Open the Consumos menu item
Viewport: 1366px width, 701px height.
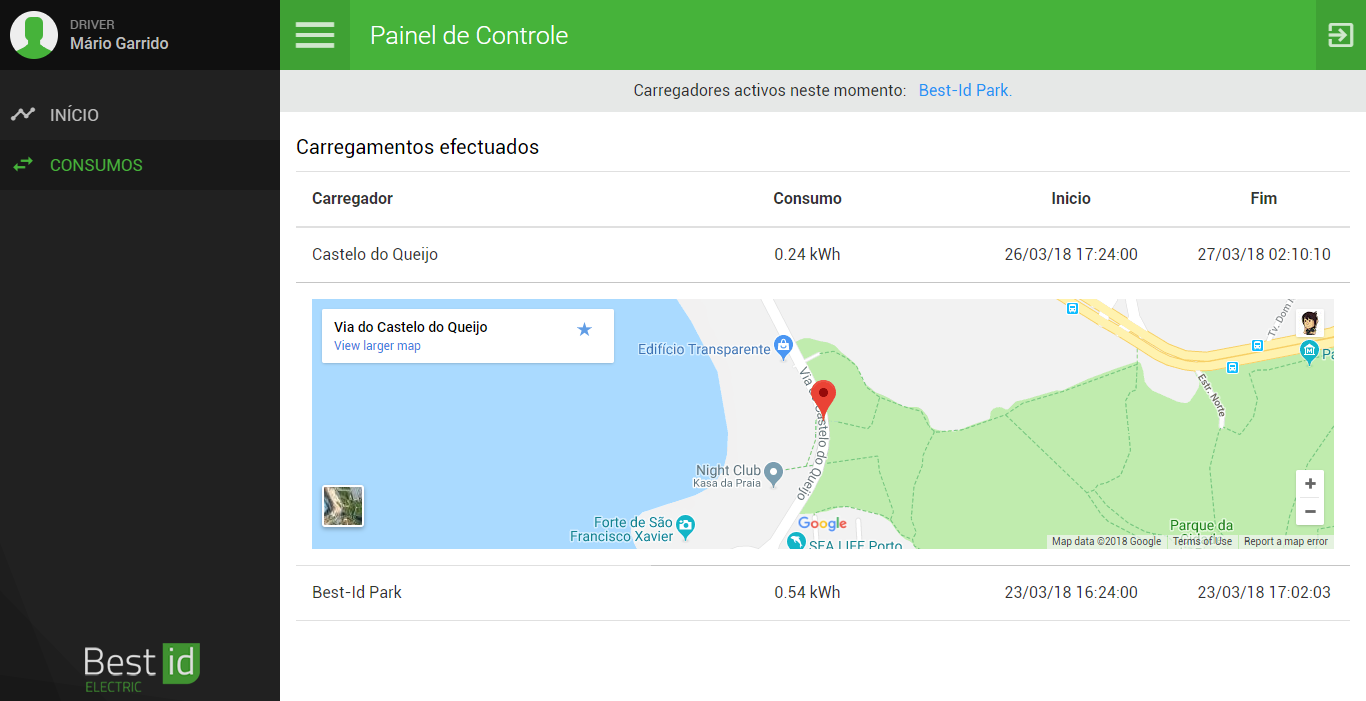140,165
